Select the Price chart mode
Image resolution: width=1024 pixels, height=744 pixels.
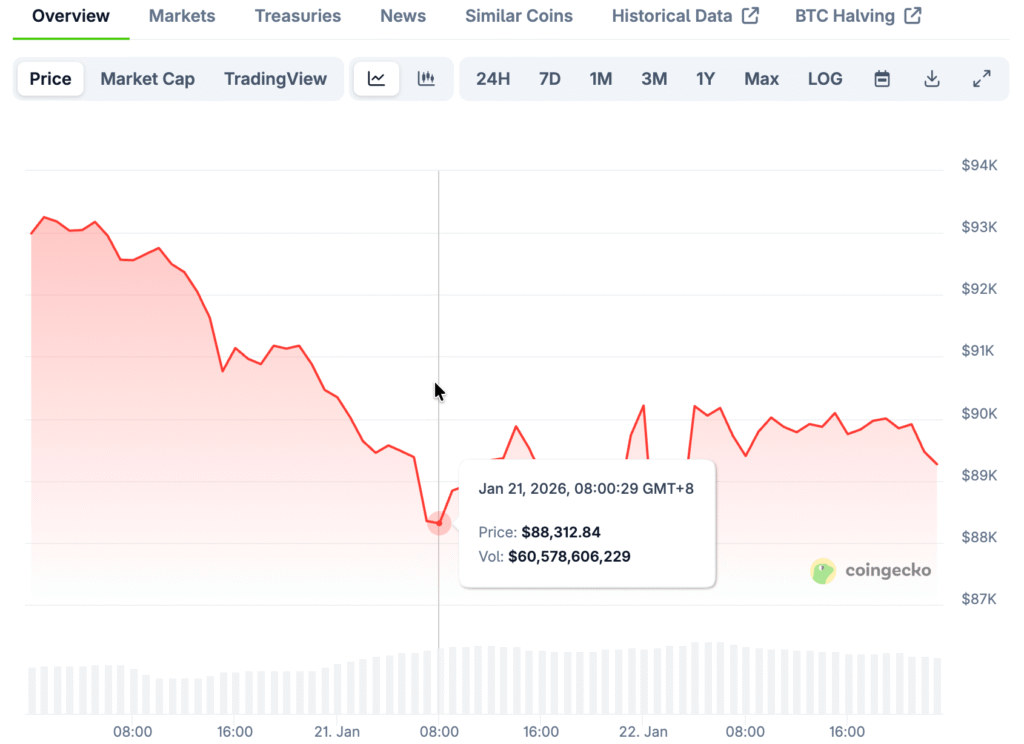coord(50,79)
